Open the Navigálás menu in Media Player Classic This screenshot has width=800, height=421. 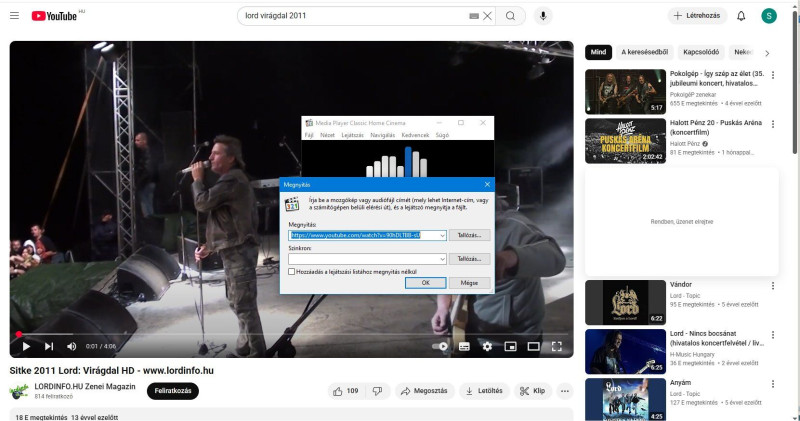pyautogui.click(x=383, y=135)
